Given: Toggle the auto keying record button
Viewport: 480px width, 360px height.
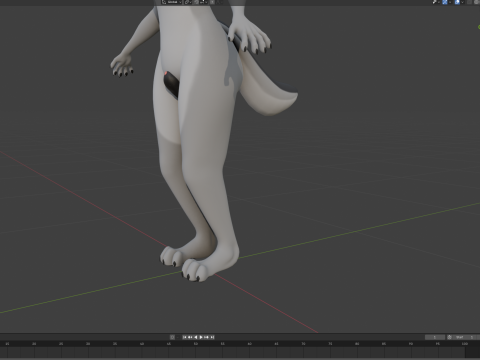Looking at the screenshot, I should 172,337.
